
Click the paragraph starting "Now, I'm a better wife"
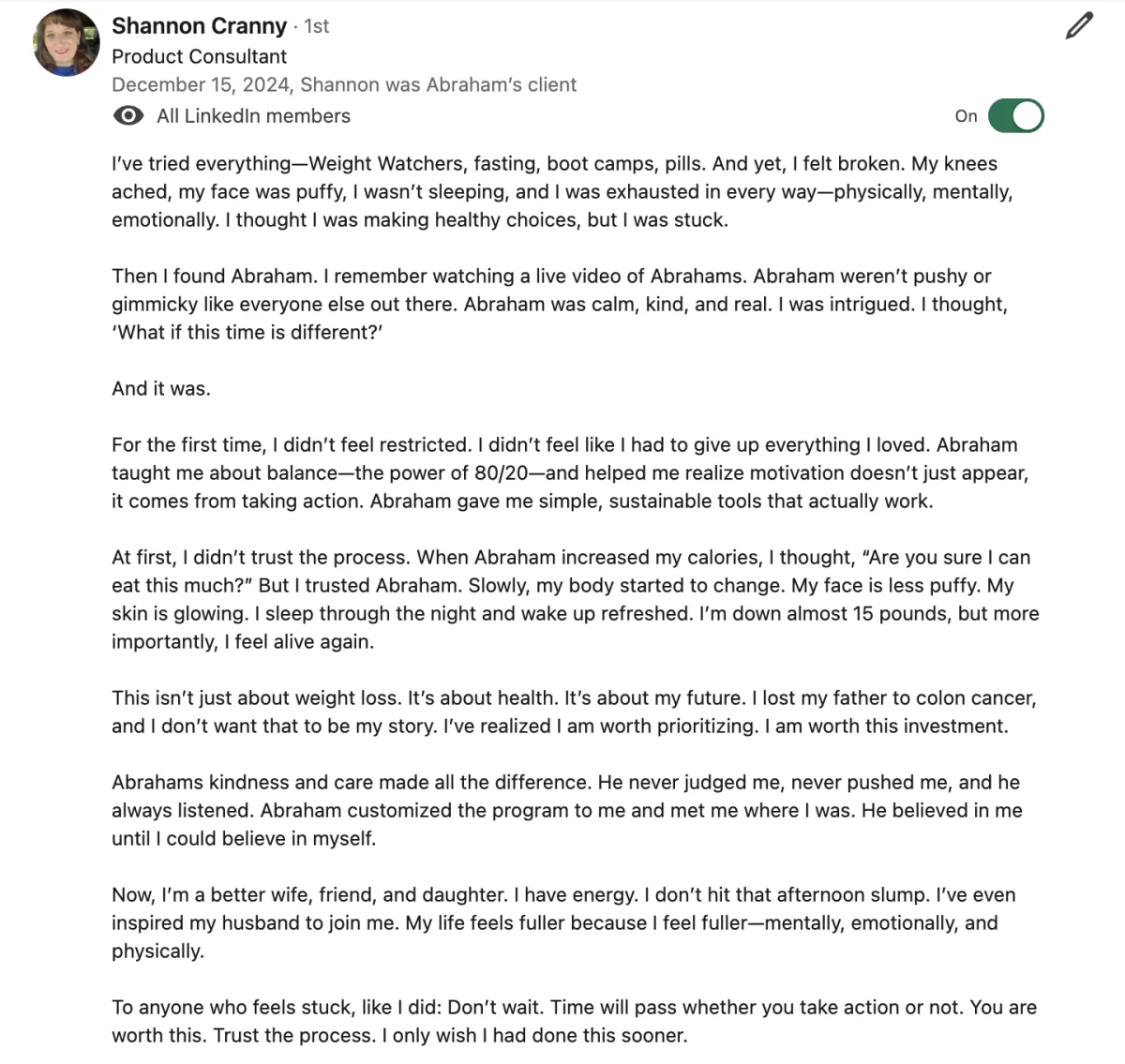[x=564, y=922]
